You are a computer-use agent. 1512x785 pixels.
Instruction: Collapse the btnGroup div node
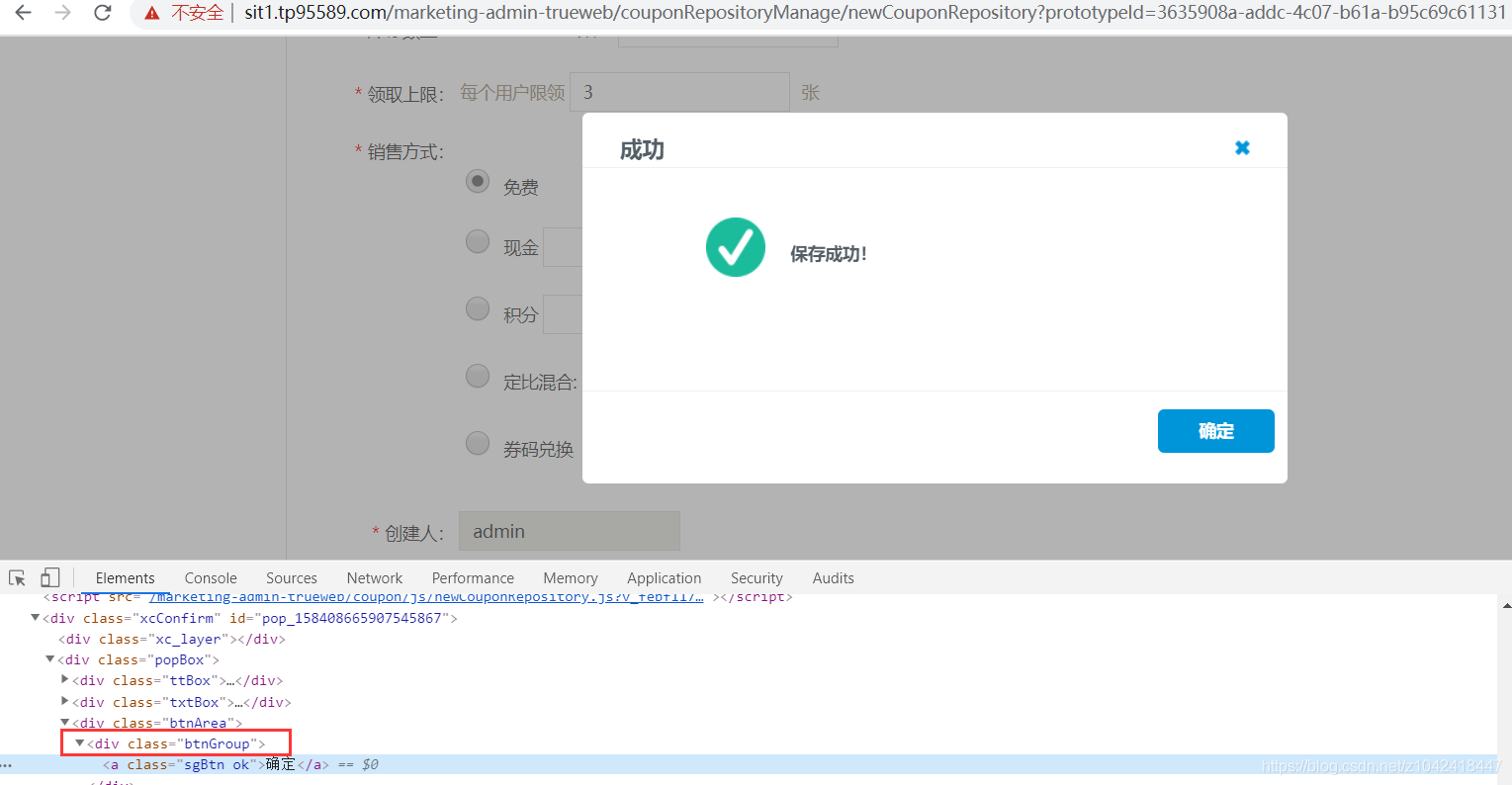point(80,743)
